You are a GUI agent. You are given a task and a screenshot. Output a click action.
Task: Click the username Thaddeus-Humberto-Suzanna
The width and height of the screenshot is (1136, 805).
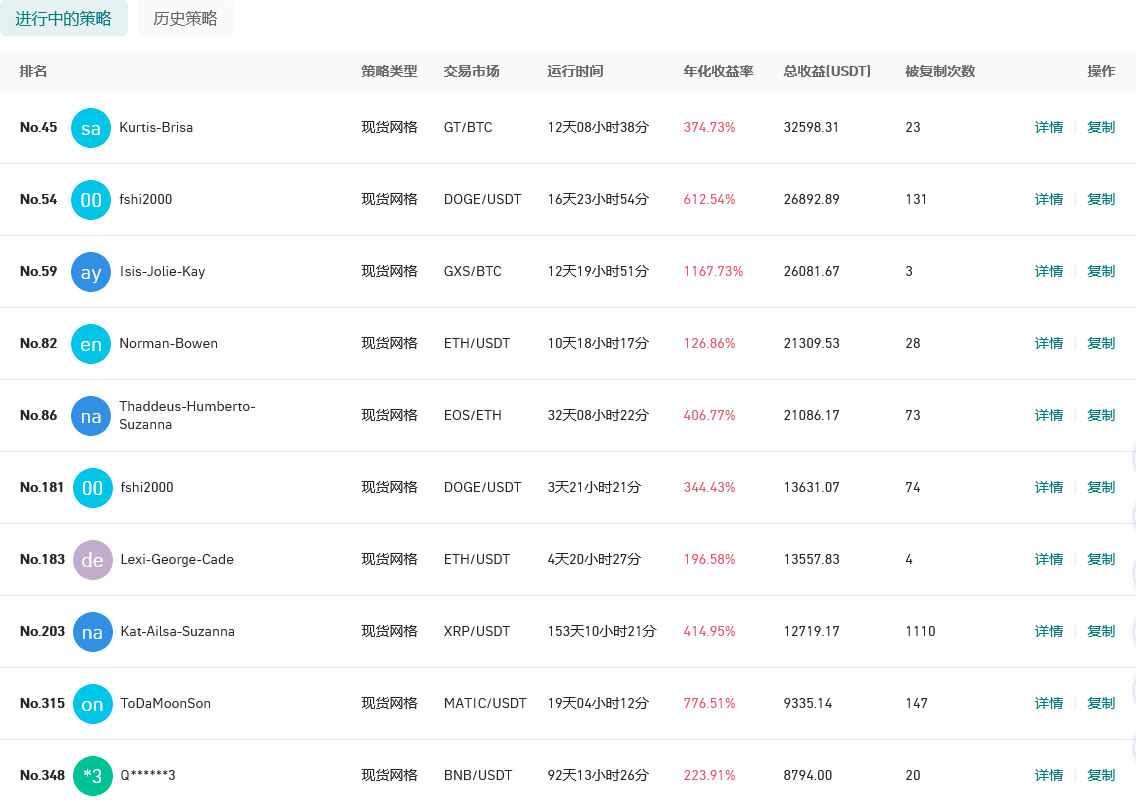187,415
